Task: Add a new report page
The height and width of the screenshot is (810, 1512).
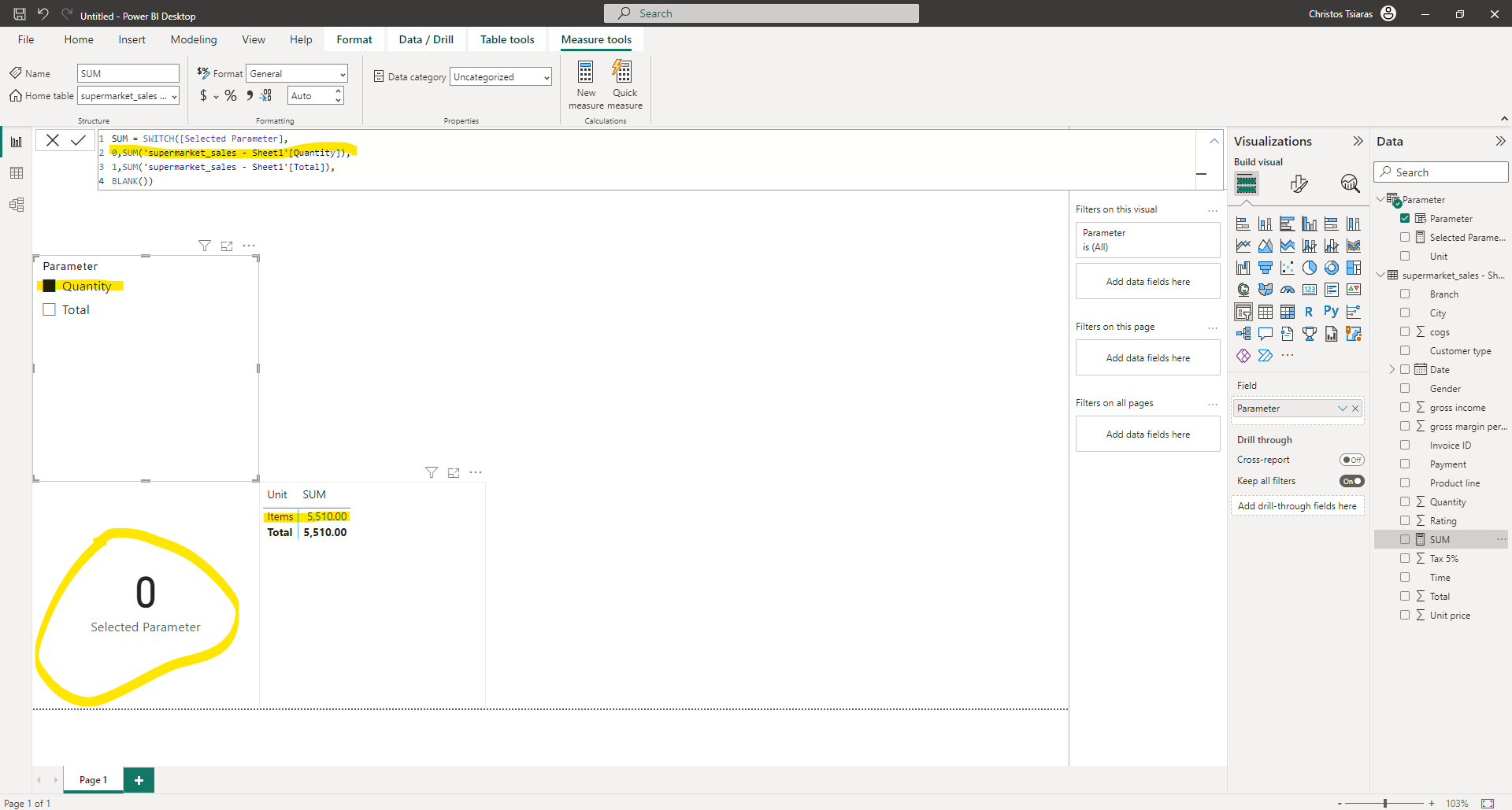Action: point(139,779)
